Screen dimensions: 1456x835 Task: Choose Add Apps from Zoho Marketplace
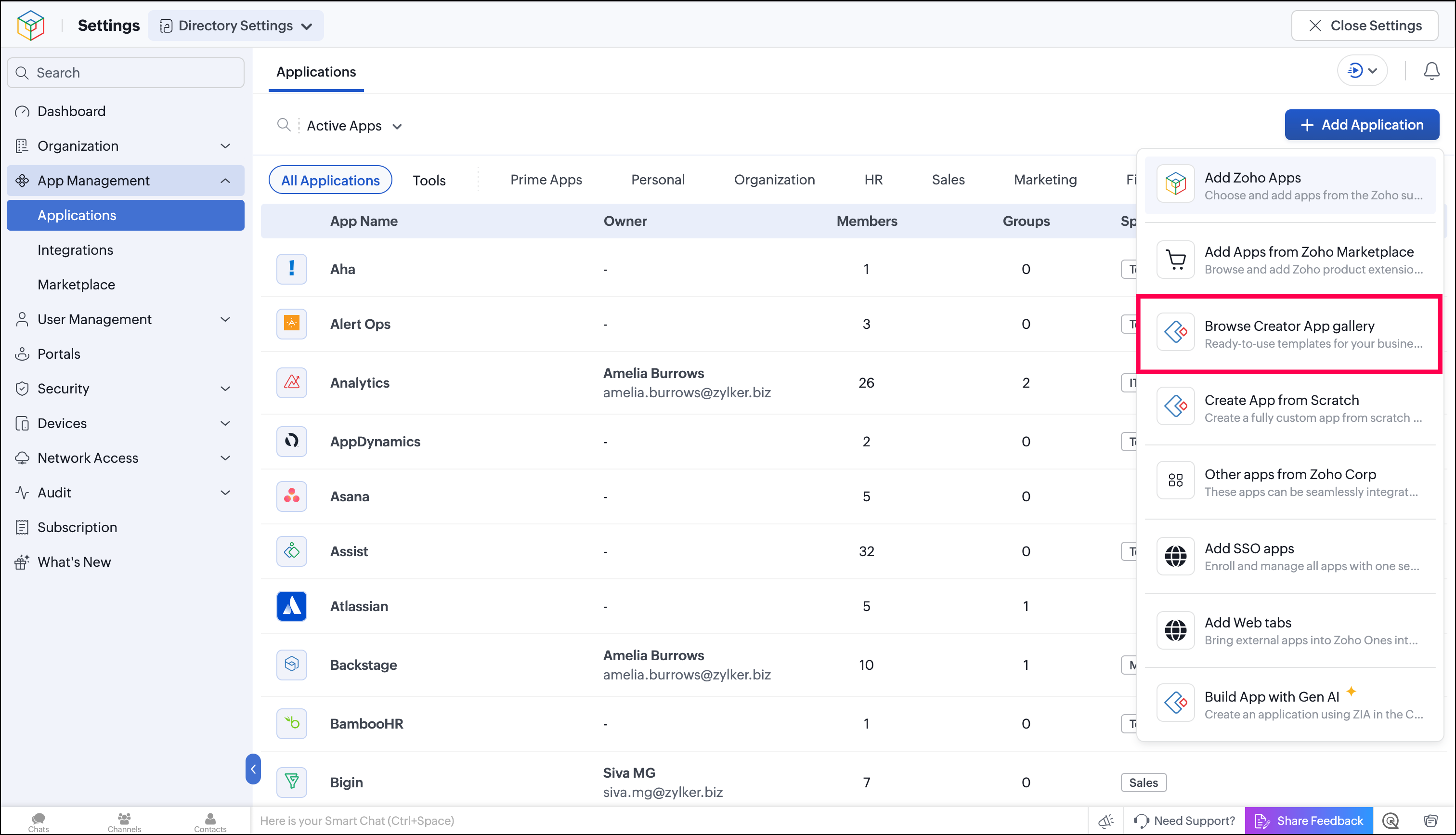coord(1290,260)
